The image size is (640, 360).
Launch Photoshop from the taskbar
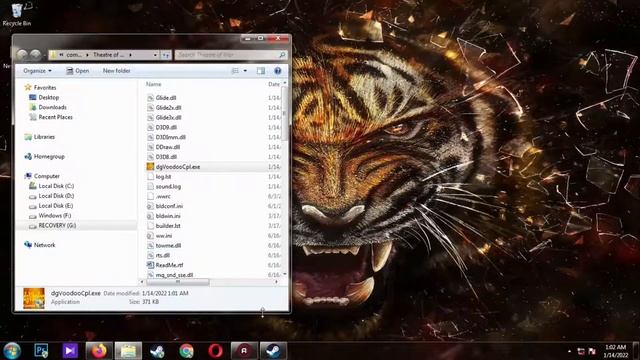pyautogui.click(x=41, y=351)
